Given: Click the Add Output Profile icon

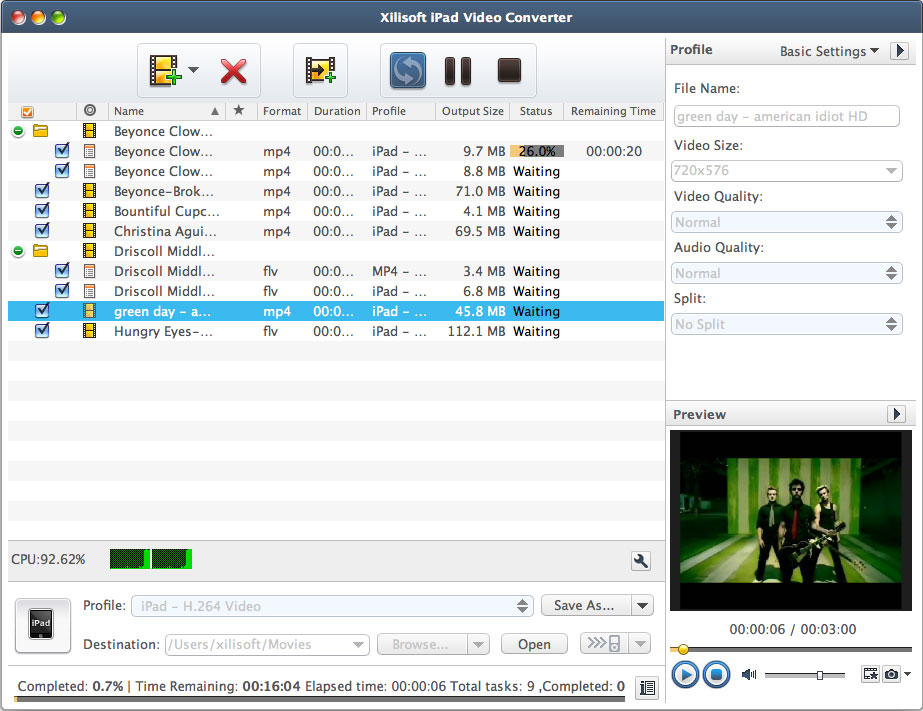Looking at the screenshot, I should pos(320,70).
